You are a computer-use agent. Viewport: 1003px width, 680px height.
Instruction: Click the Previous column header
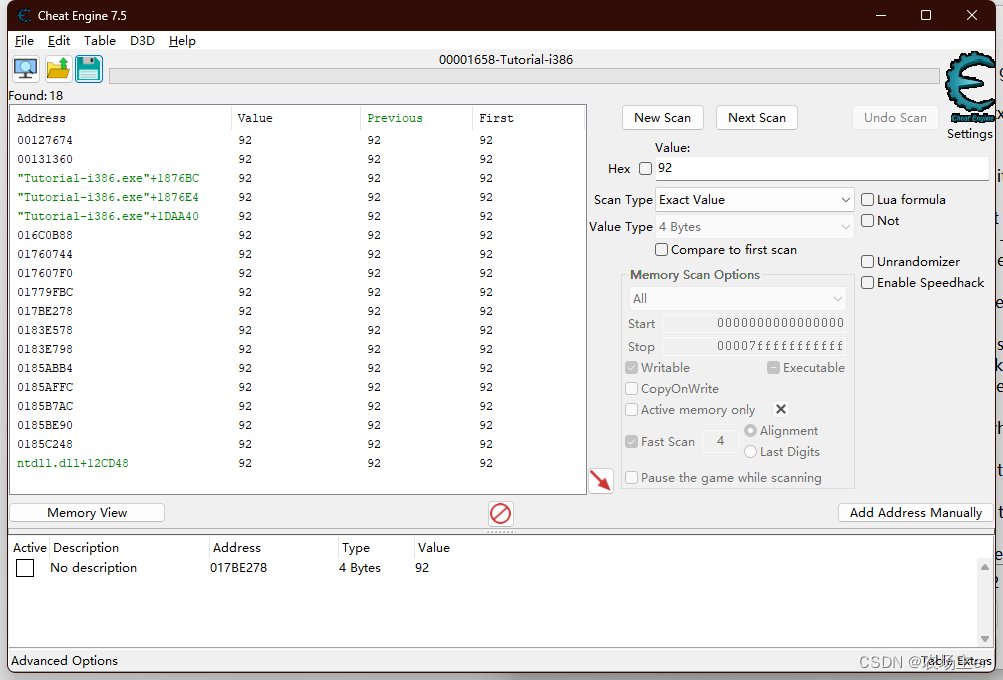click(416, 118)
